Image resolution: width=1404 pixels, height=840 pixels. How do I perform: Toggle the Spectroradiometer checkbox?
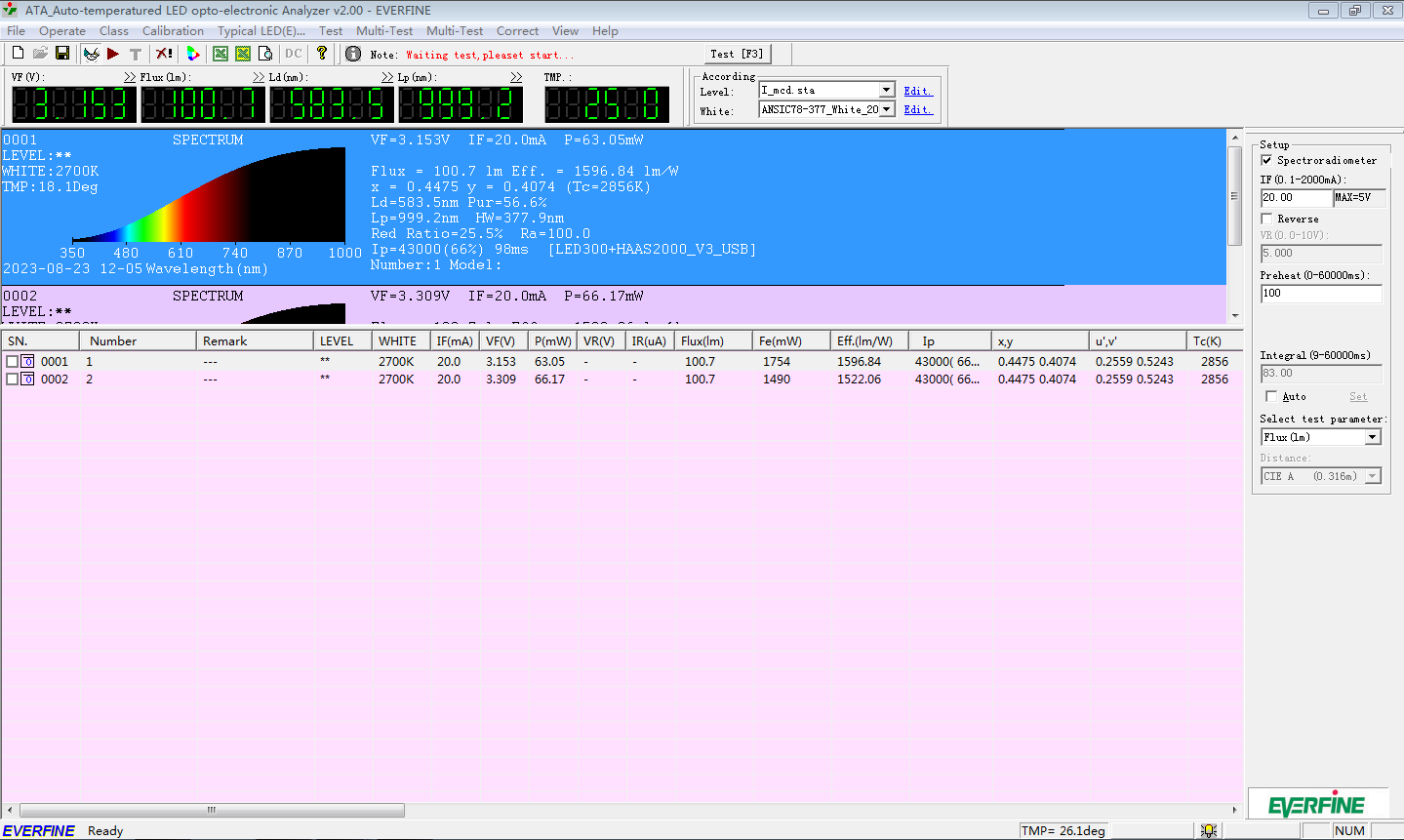click(1266, 160)
